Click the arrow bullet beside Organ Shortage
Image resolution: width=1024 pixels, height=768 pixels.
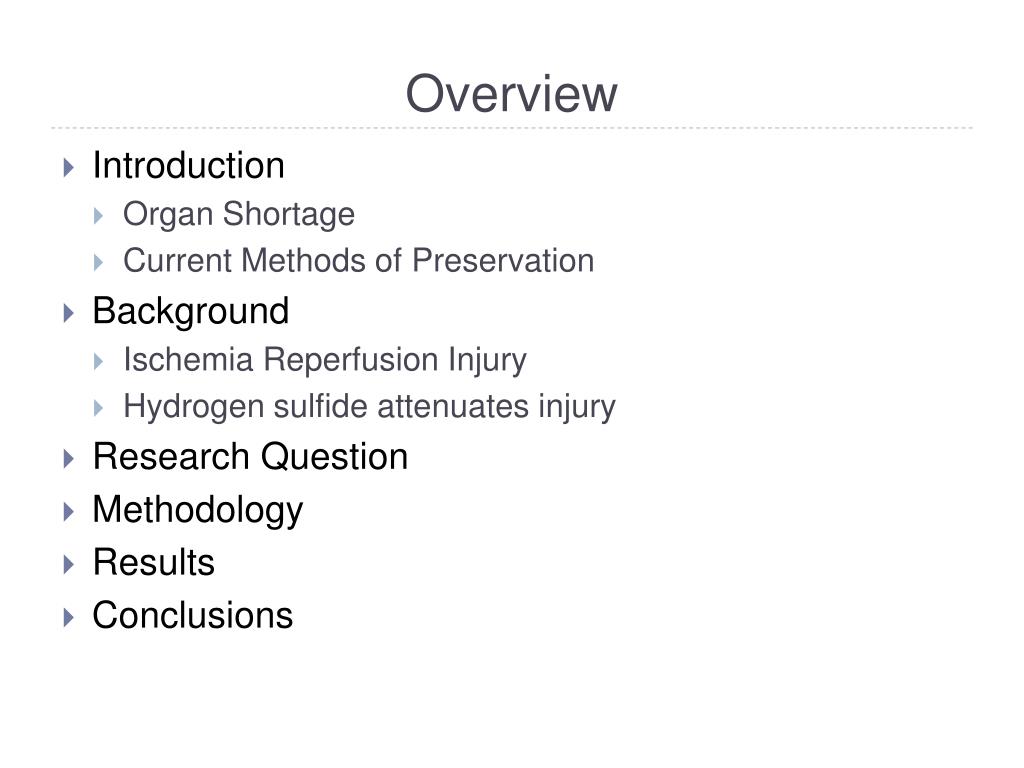point(99,216)
